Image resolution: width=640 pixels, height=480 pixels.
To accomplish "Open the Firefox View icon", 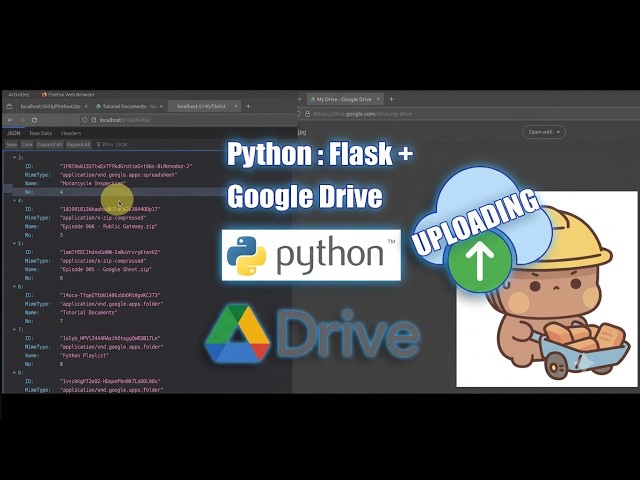I will tap(9, 106).
